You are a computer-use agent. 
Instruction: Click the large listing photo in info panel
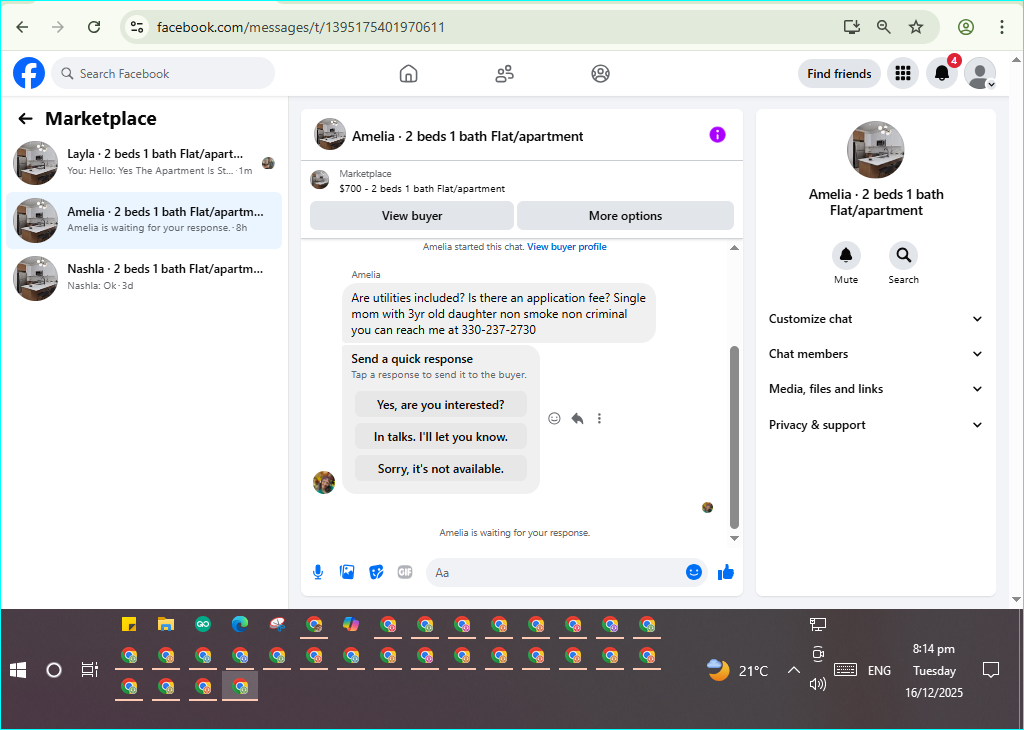[875, 150]
